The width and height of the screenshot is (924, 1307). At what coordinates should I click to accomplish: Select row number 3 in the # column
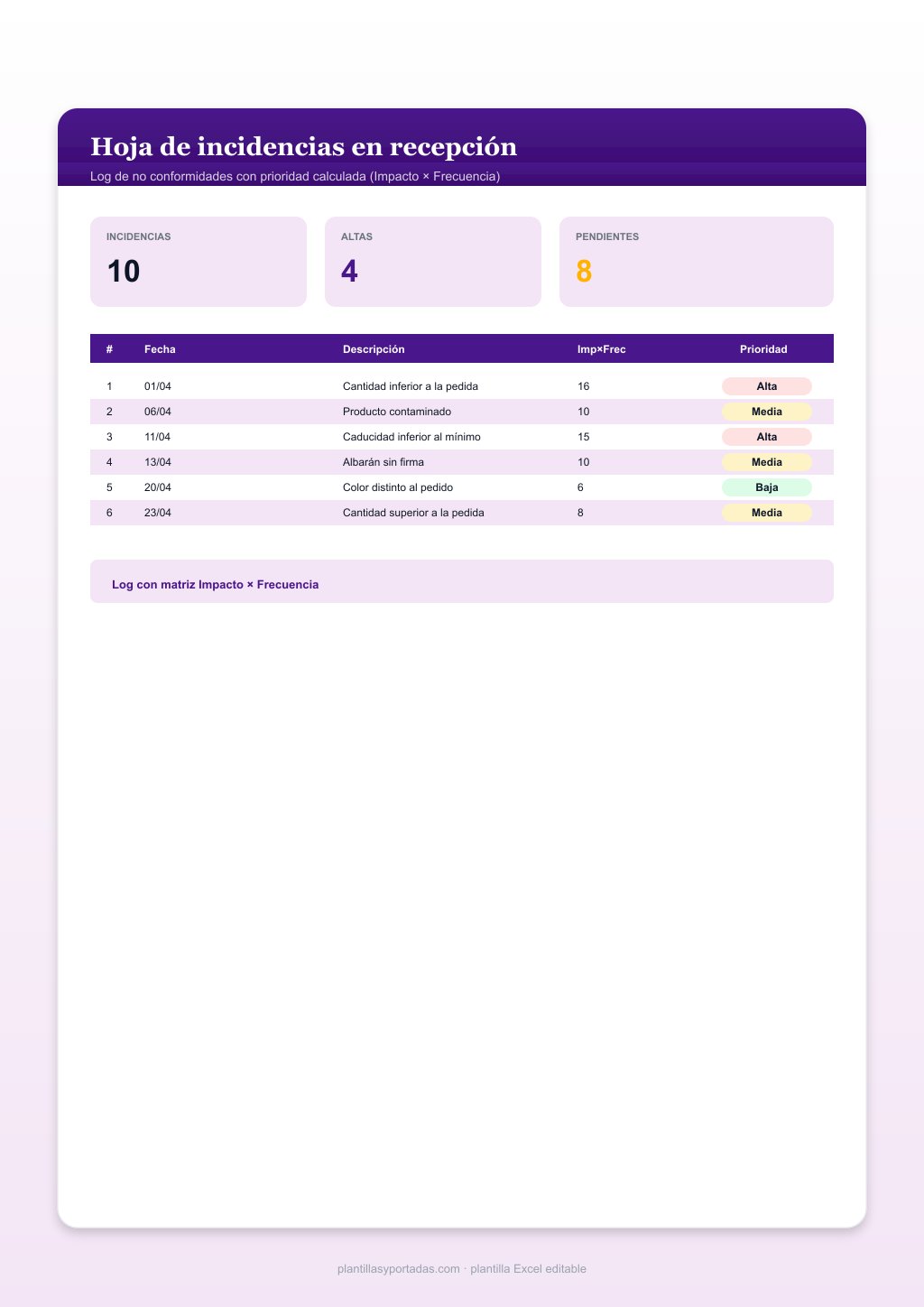(109, 437)
